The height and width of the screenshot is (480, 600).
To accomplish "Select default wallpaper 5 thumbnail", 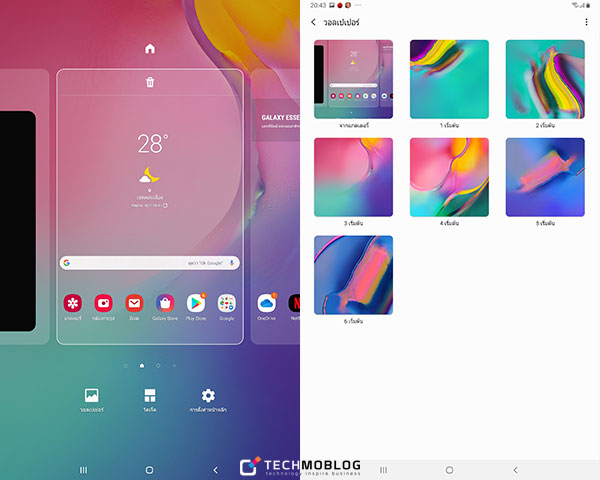I will tap(545, 177).
